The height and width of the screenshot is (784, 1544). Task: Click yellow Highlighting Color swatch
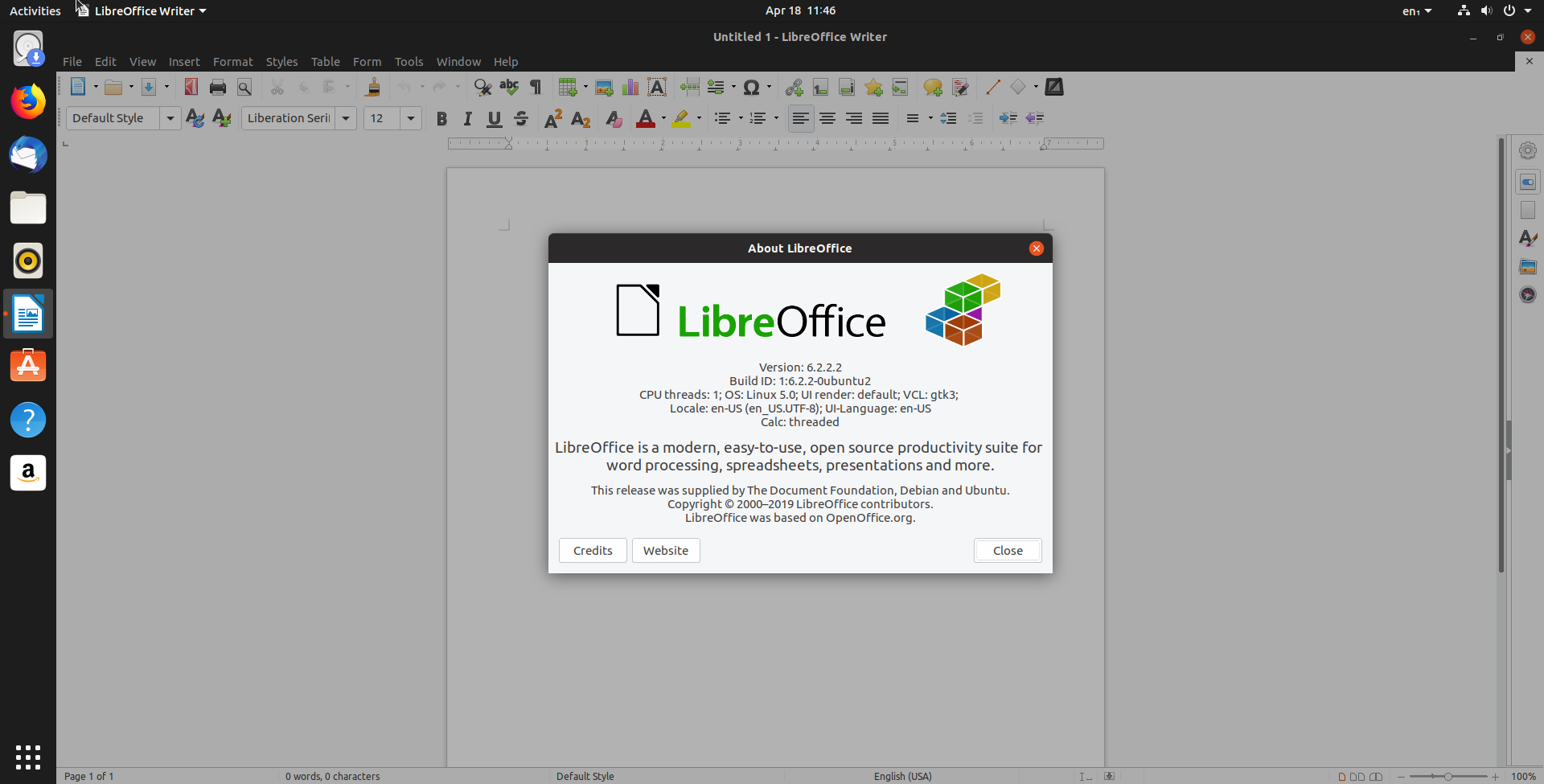pyautogui.click(x=681, y=118)
